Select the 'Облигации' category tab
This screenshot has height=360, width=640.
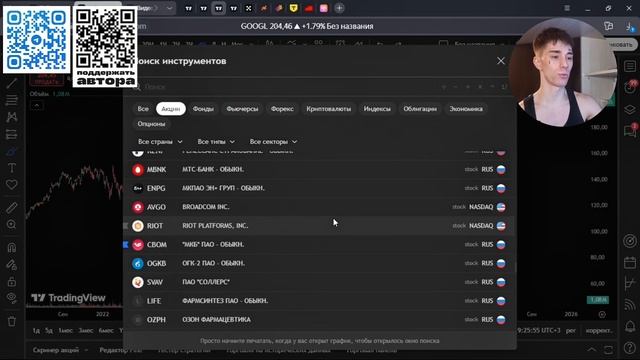(420, 109)
